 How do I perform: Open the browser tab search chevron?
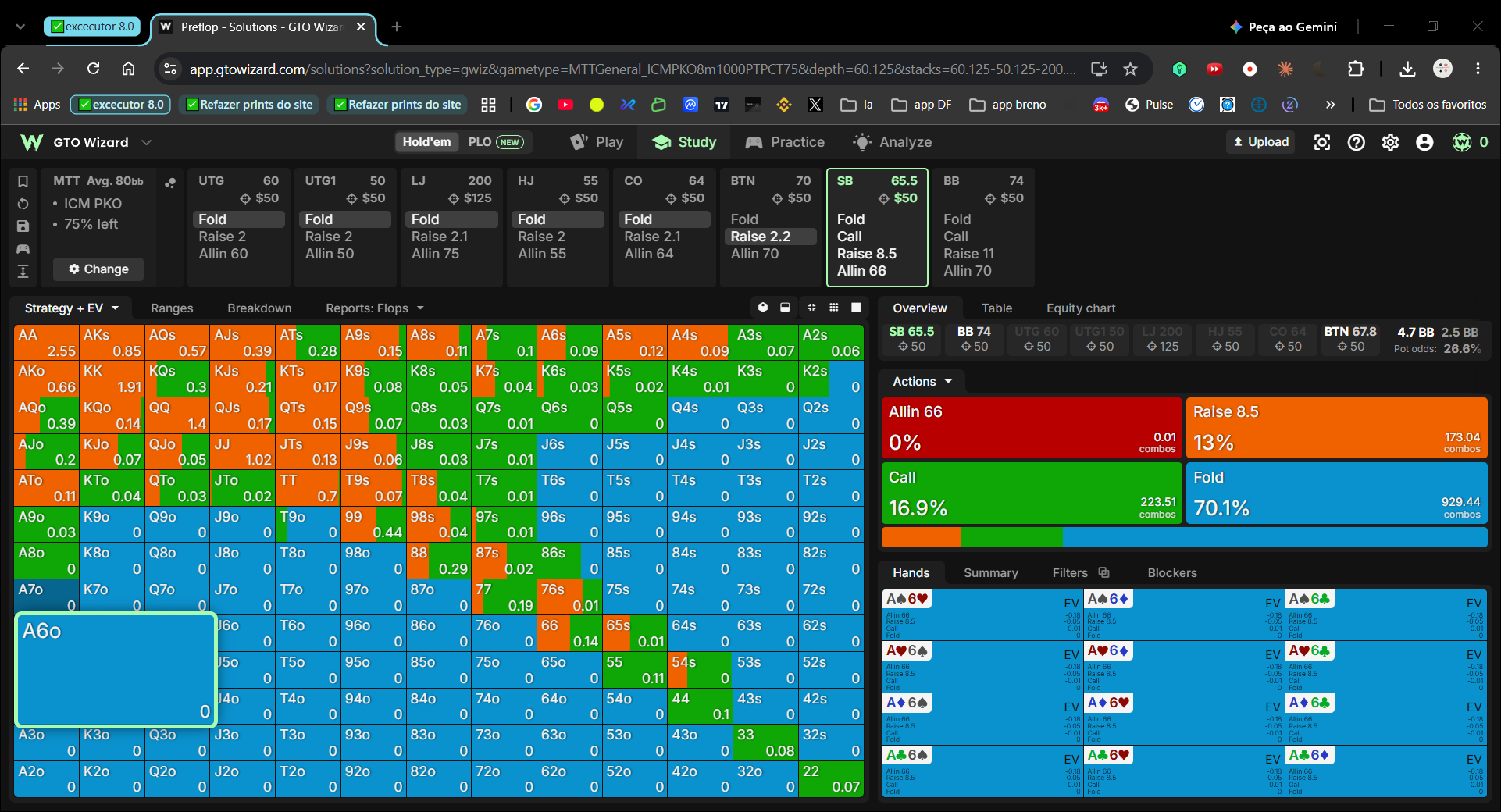pyautogui.click(x=20, y=27)
